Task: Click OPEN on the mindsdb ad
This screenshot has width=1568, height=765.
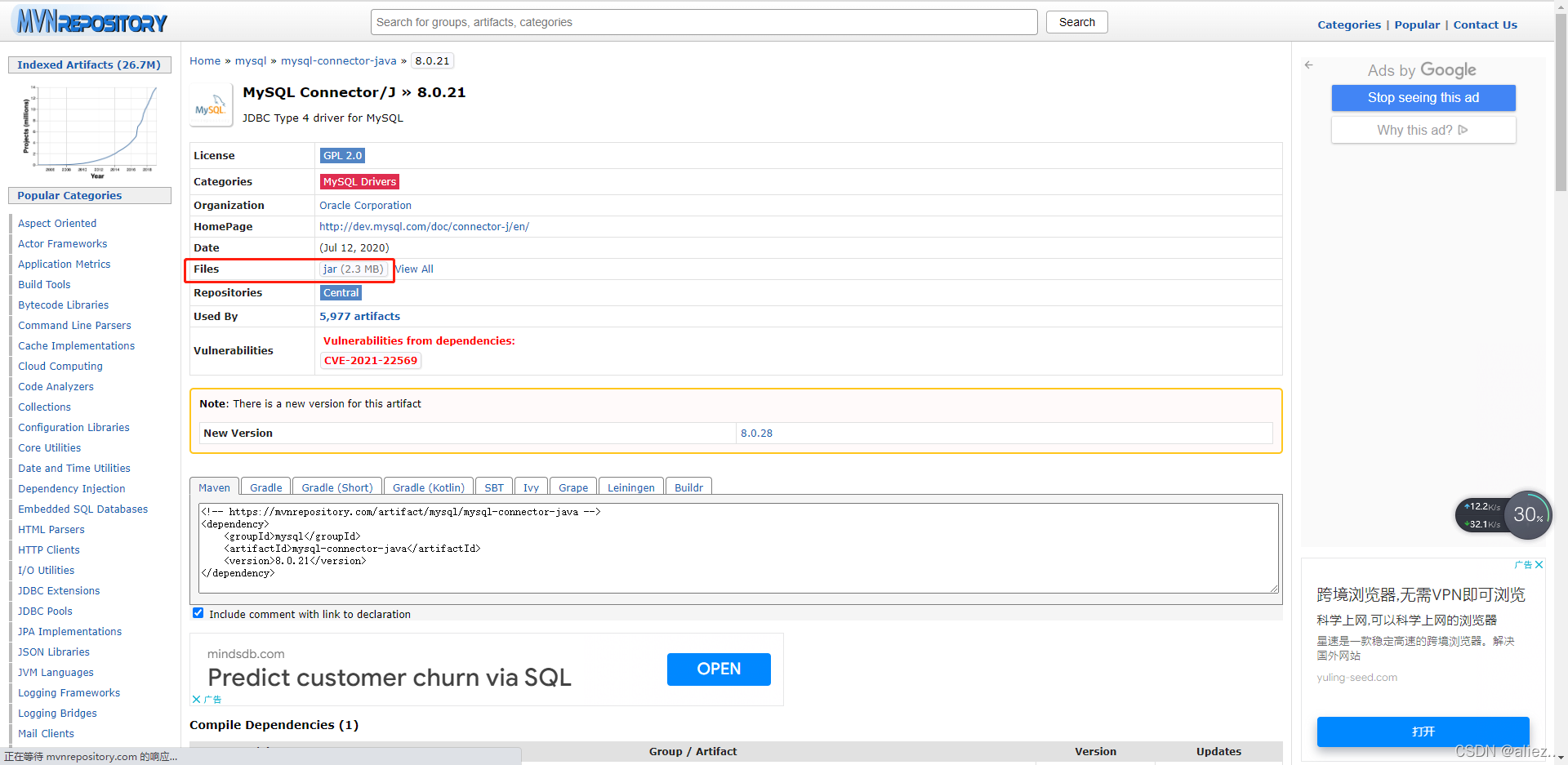Action: click(x=719, y=669)
